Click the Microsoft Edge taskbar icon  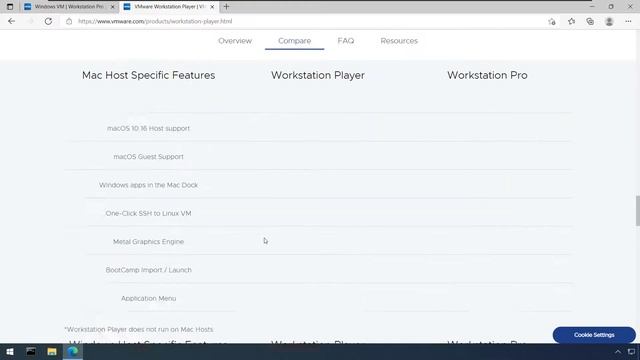click(73, 351)
